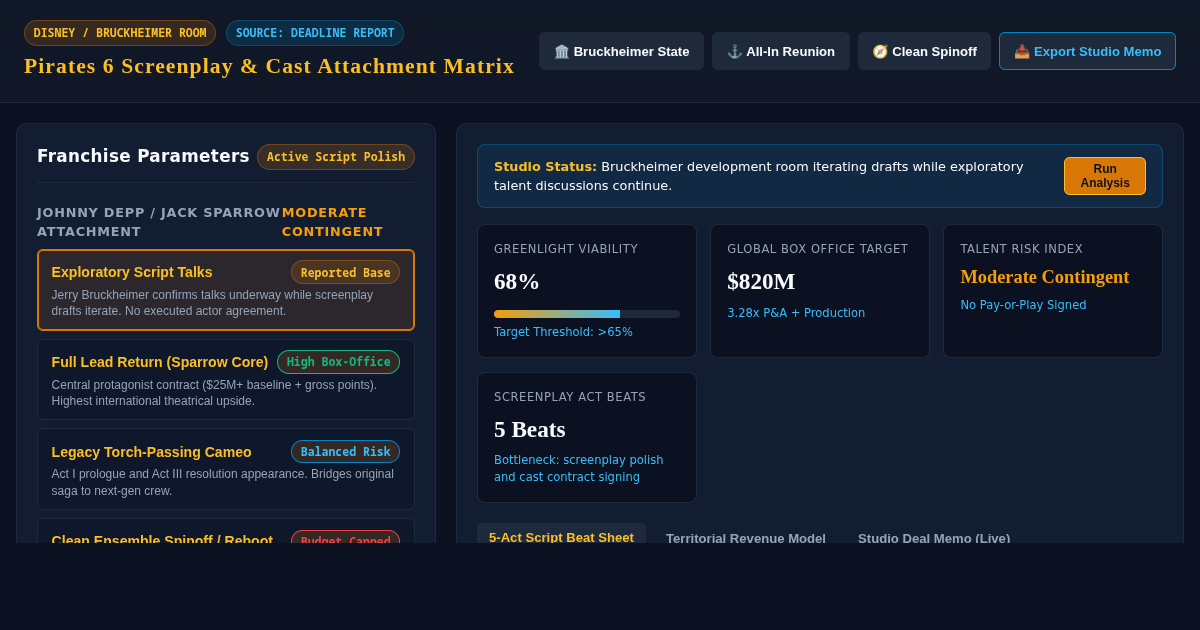This screenshot has height=630, width=1200.
Task: Run Analysis on studio status
Action: click(x=1105, y=176)
